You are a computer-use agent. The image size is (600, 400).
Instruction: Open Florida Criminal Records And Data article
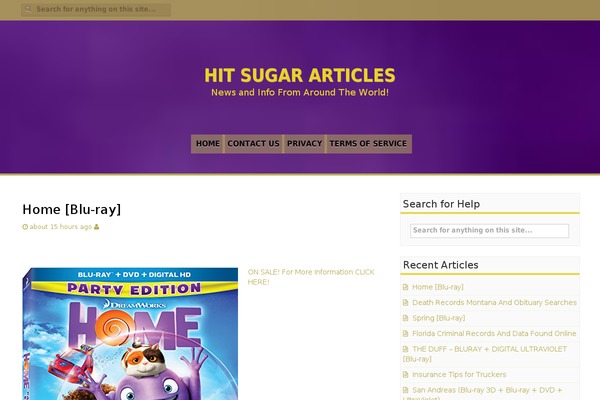point(494,333)
